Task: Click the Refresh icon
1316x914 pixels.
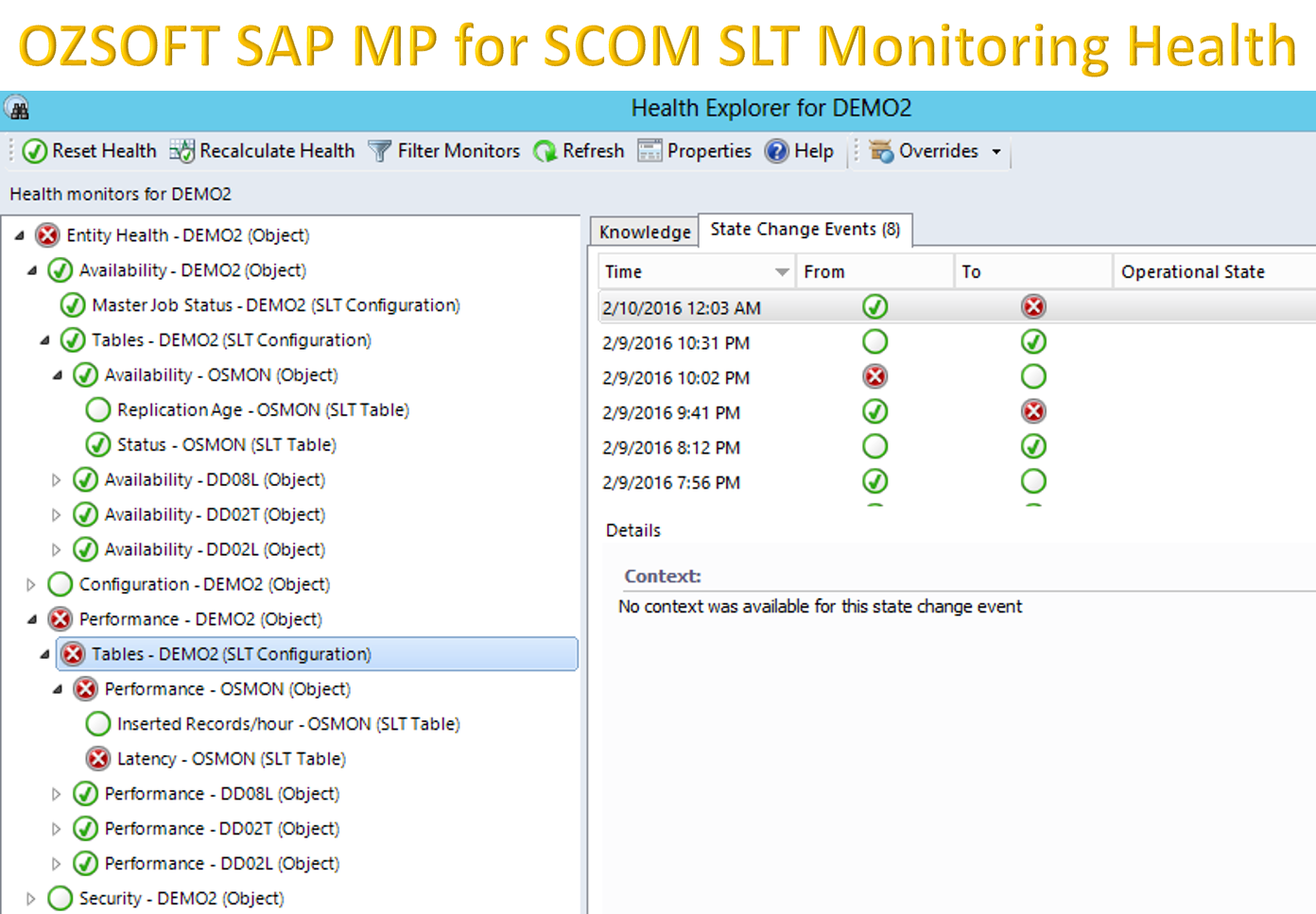Action: (x=543, y=150)
